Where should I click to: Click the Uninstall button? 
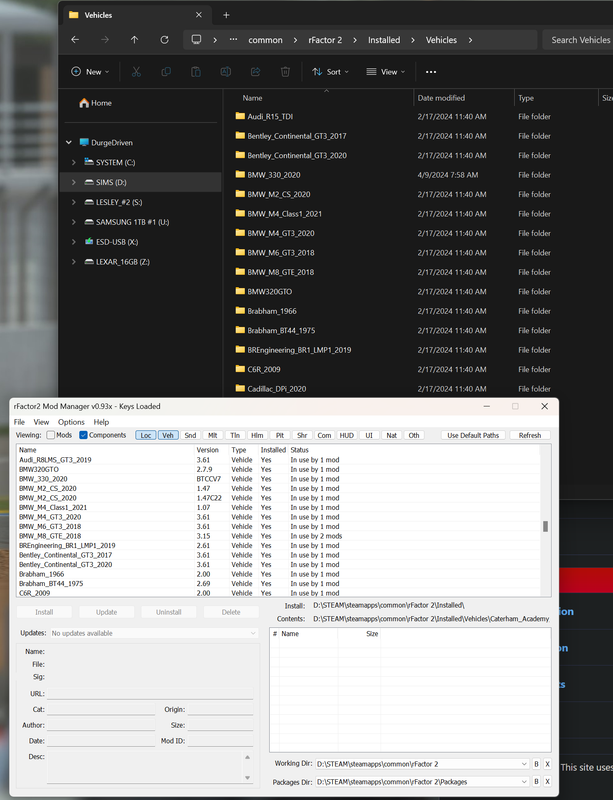click(169, 612)
